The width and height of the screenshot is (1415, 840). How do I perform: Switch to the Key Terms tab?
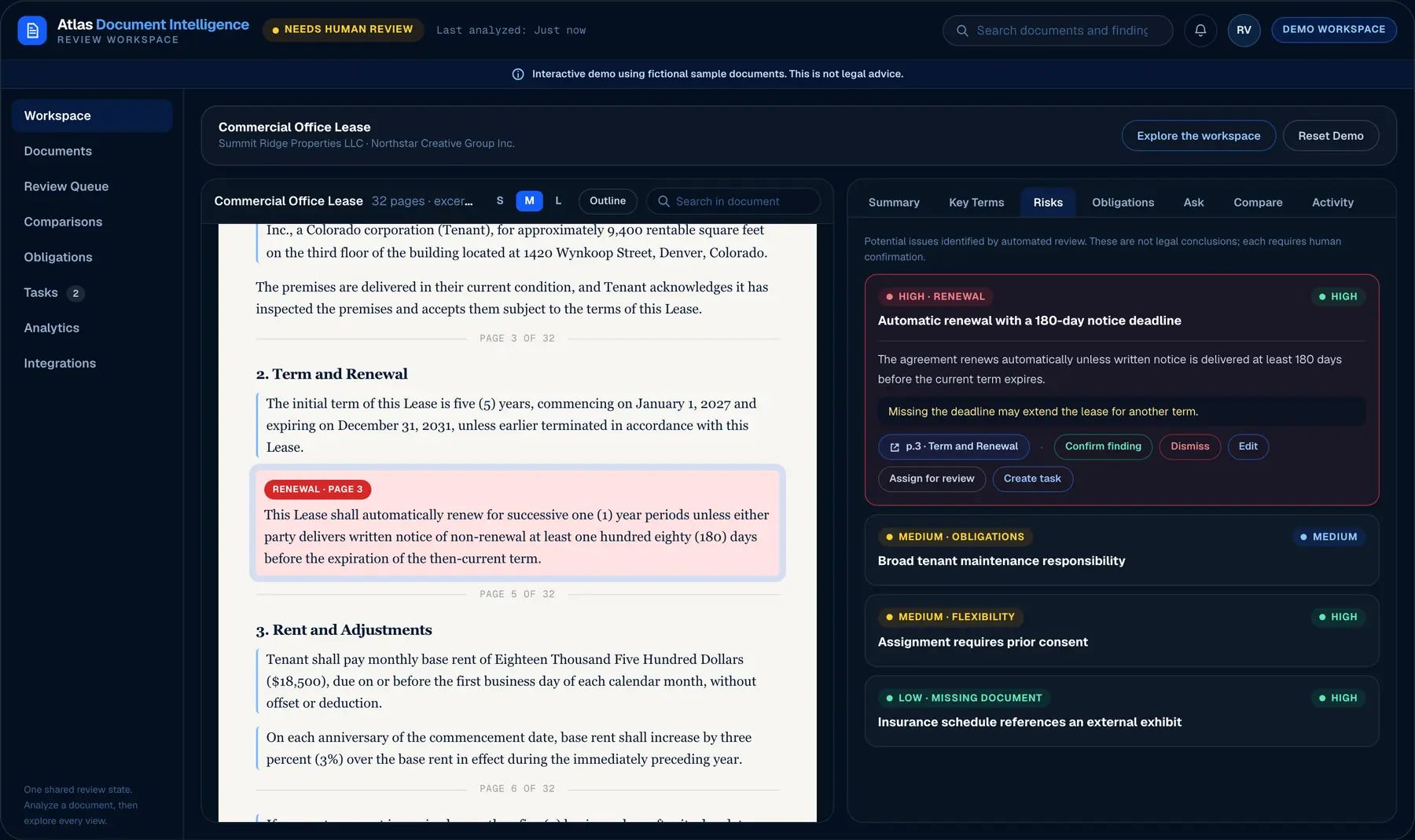click(x=976, y=203)
